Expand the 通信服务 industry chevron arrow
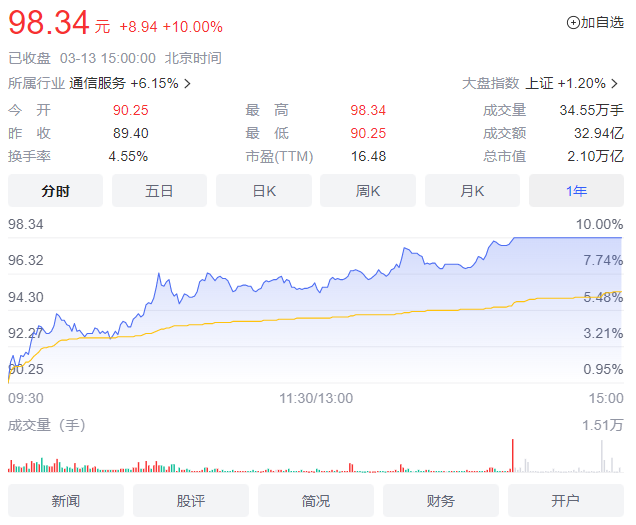Screen dimensions: 636x525 click(x=187, y=84)
